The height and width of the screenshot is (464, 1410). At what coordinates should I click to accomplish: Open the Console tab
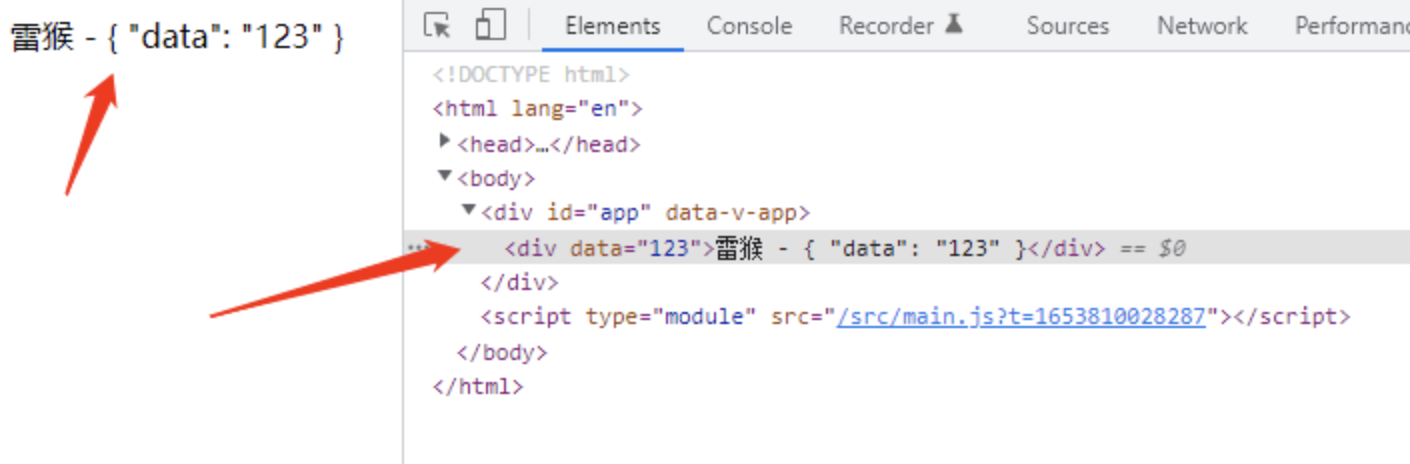tap(748, 26)
